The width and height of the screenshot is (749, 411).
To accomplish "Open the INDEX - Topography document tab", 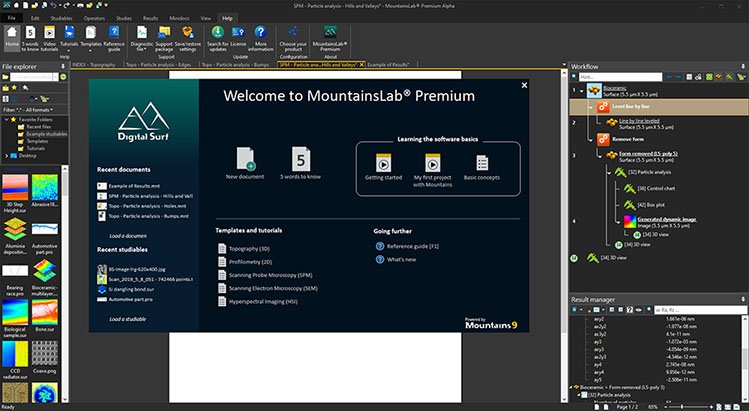I will click(x=94, y=65).
